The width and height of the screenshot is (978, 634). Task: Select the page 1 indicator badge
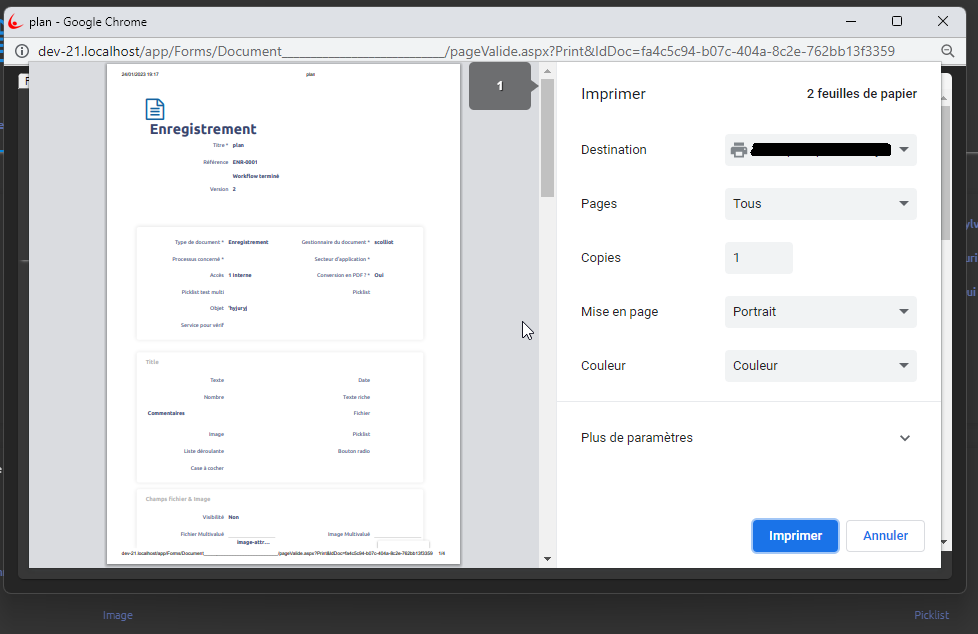[500, 87]
